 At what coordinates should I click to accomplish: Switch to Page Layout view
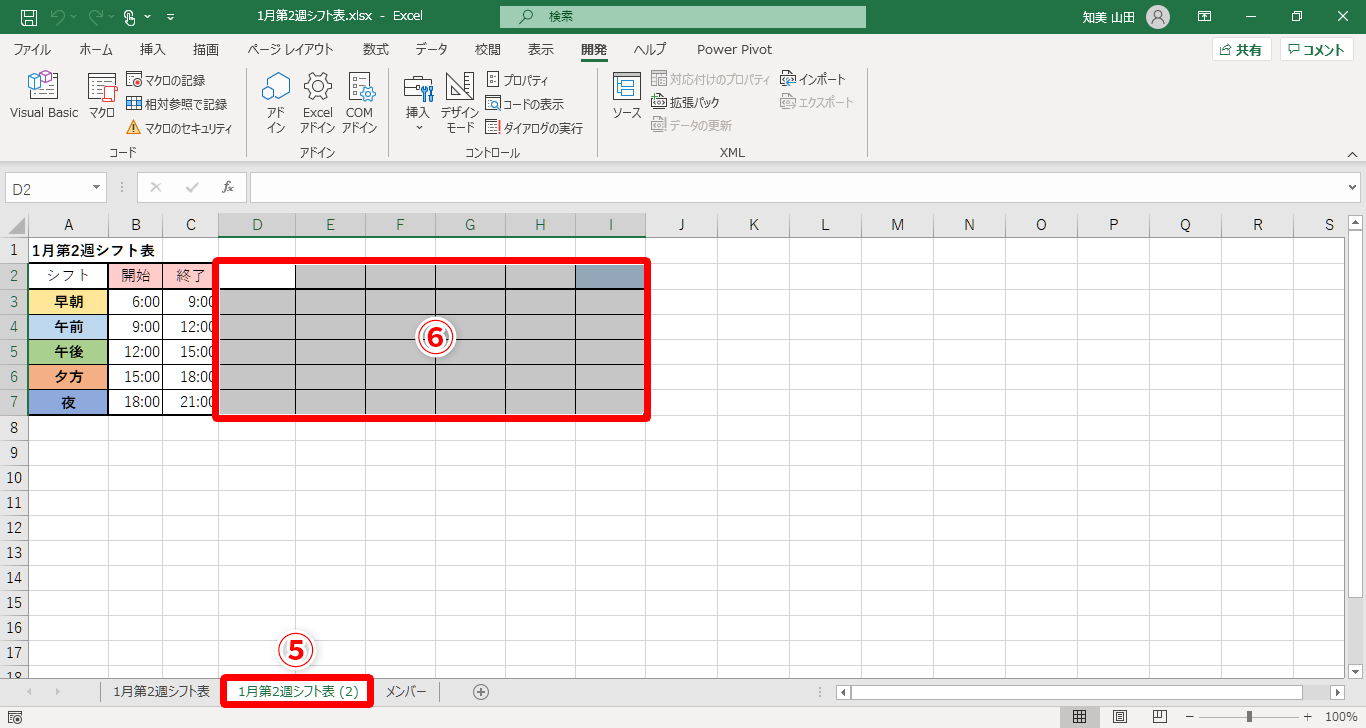(x=1120, y=717)
